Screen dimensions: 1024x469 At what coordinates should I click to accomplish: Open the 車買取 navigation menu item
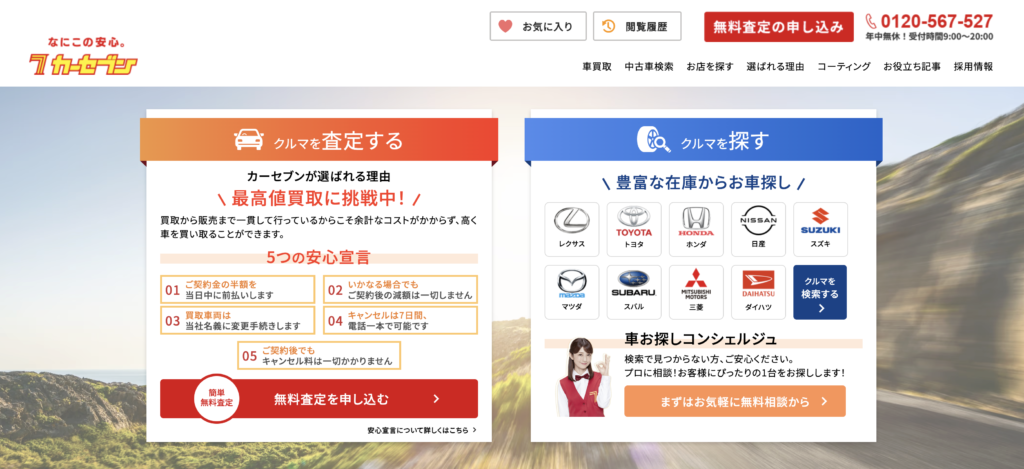(x=597, y=67)
